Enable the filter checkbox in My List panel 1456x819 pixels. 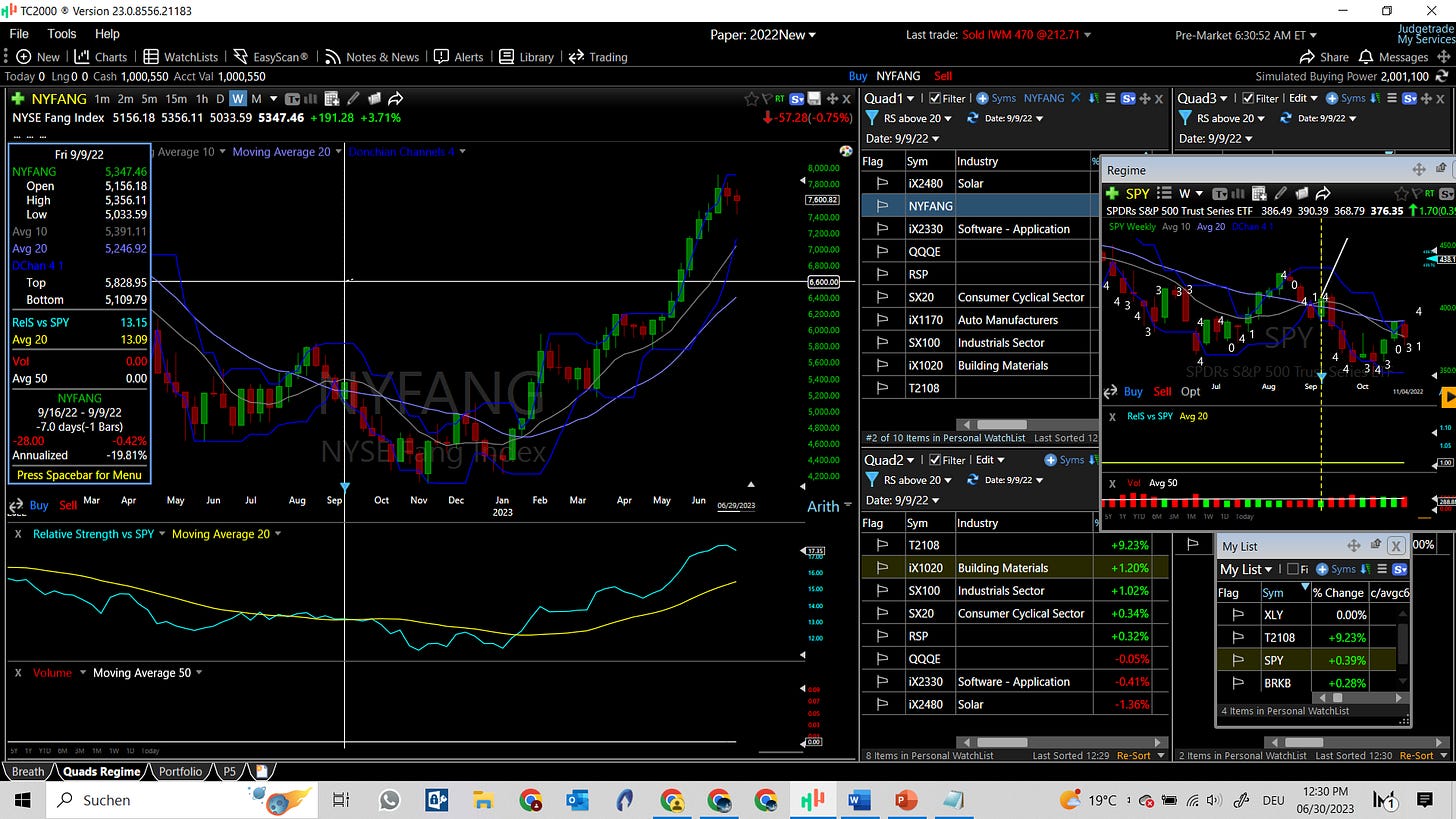[x=1292, y=569]
